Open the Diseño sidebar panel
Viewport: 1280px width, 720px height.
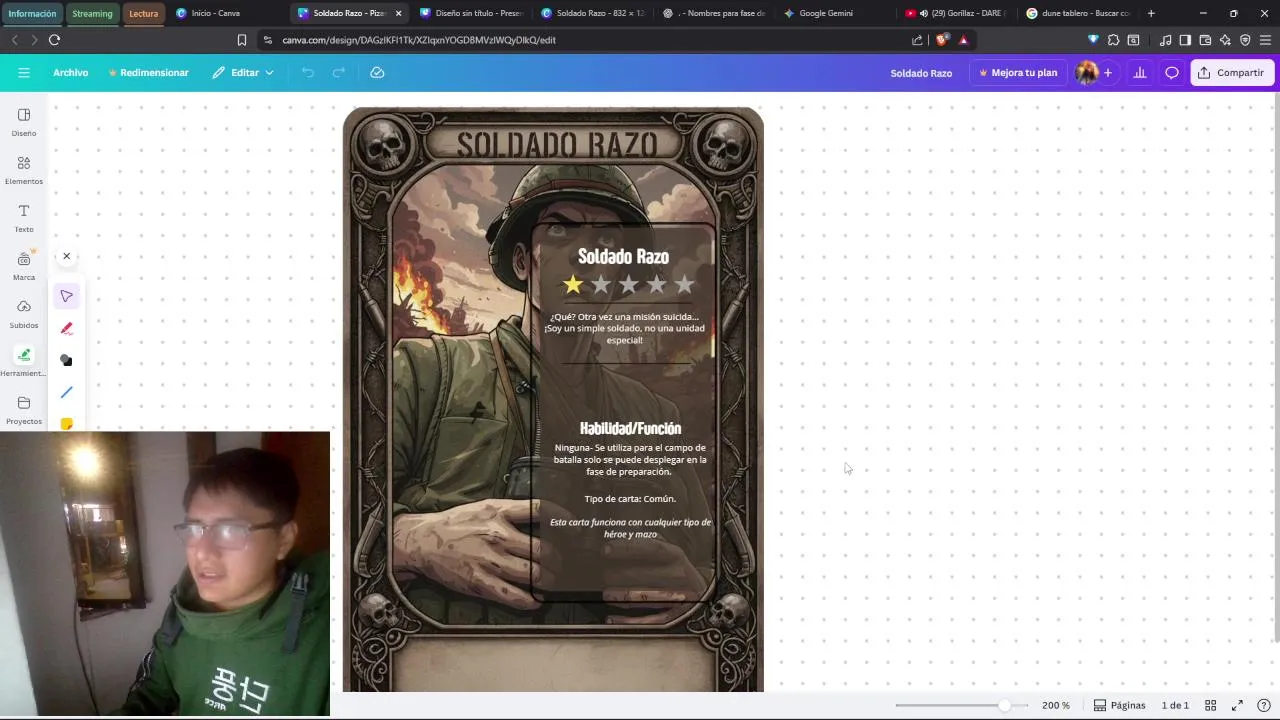click(x=24, y=122)
